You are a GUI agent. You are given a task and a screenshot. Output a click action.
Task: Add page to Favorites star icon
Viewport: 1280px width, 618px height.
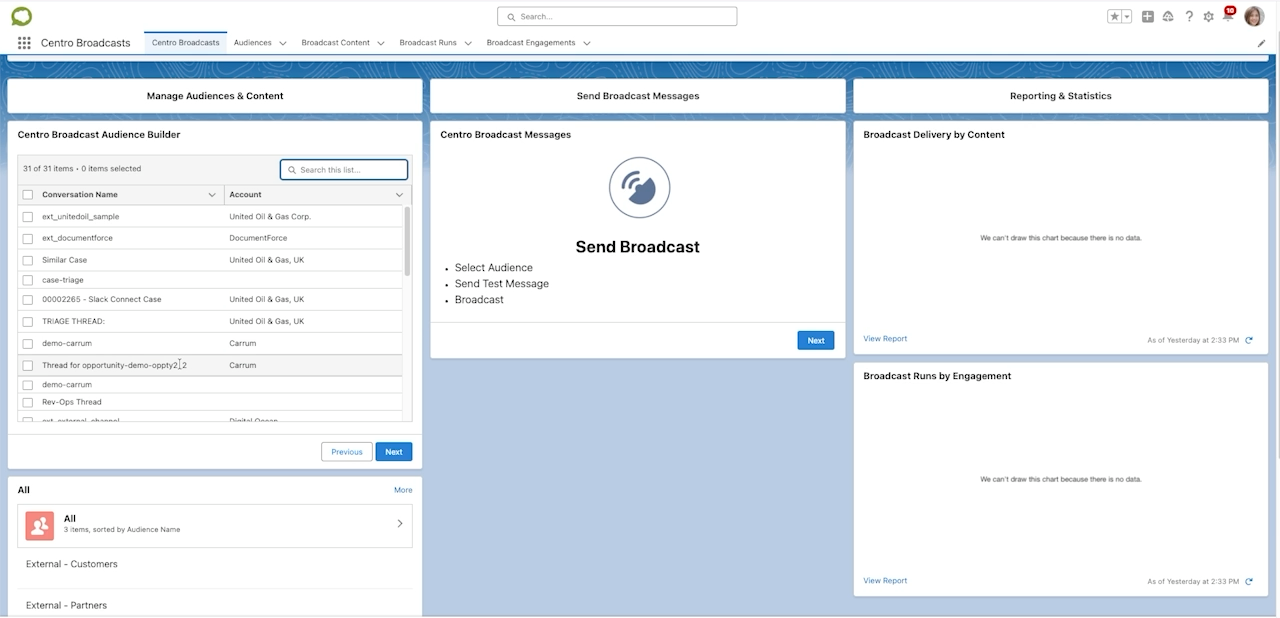click(x=1114, y=16)
